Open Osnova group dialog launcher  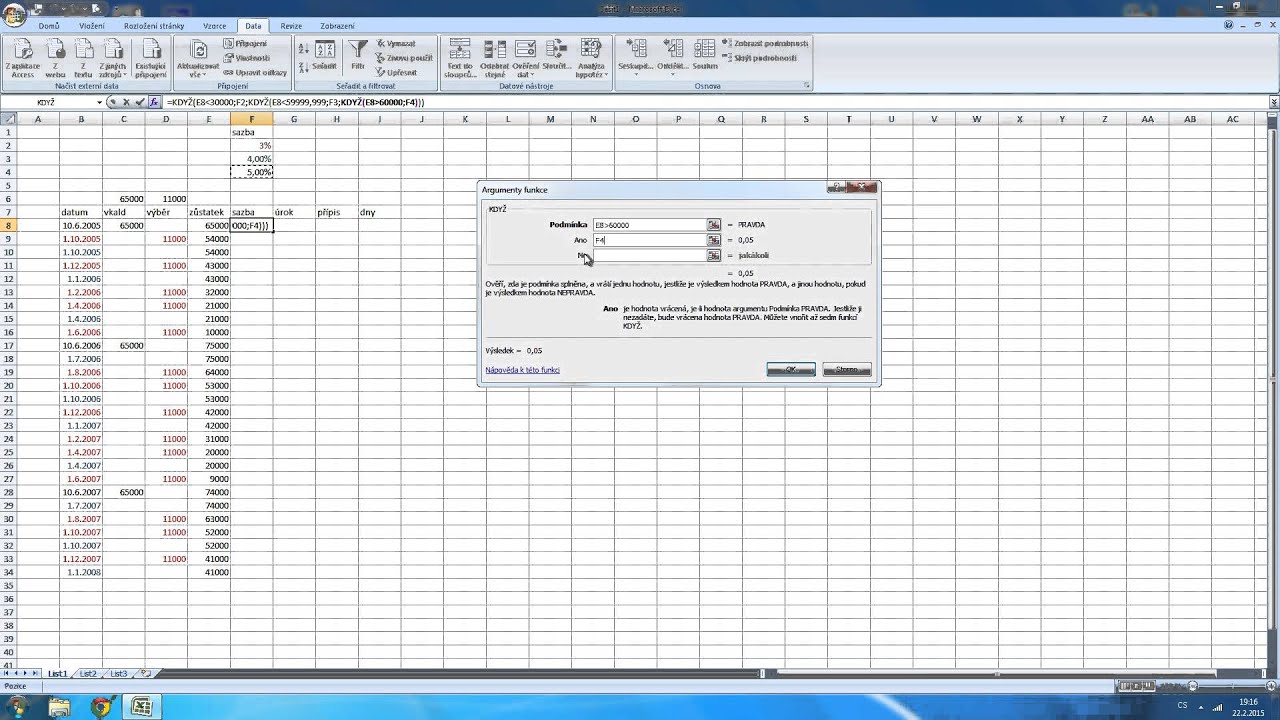tap(806, 86)
